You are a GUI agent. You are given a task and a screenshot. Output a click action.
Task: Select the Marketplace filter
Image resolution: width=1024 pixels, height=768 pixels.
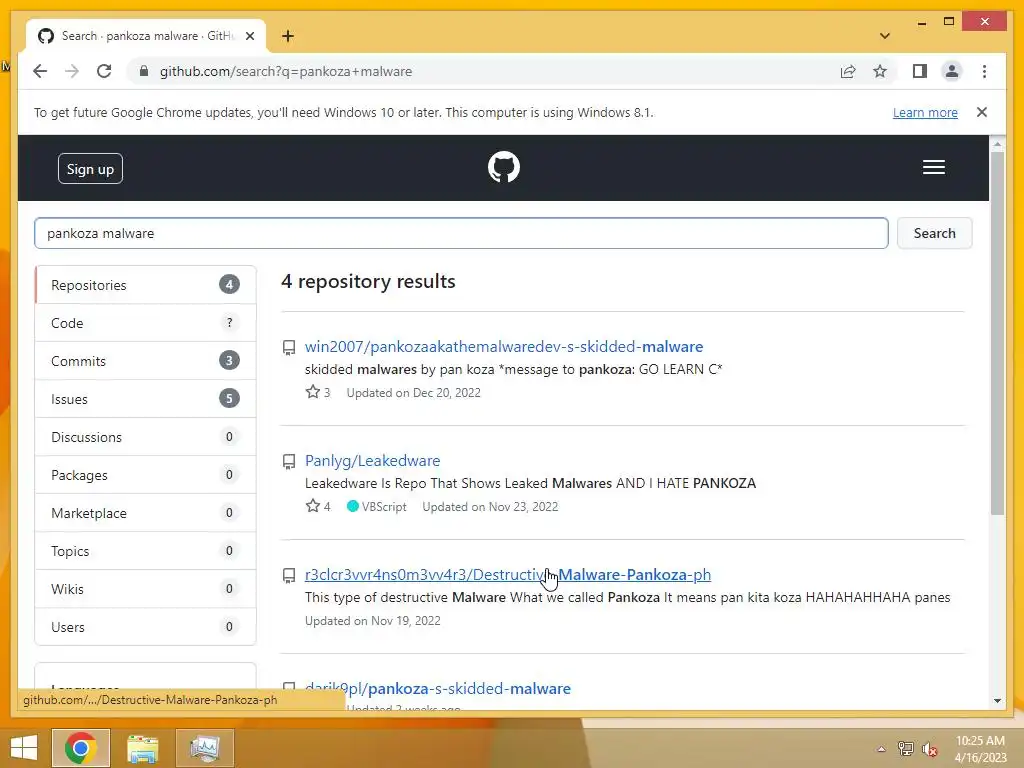click(146, 513)
